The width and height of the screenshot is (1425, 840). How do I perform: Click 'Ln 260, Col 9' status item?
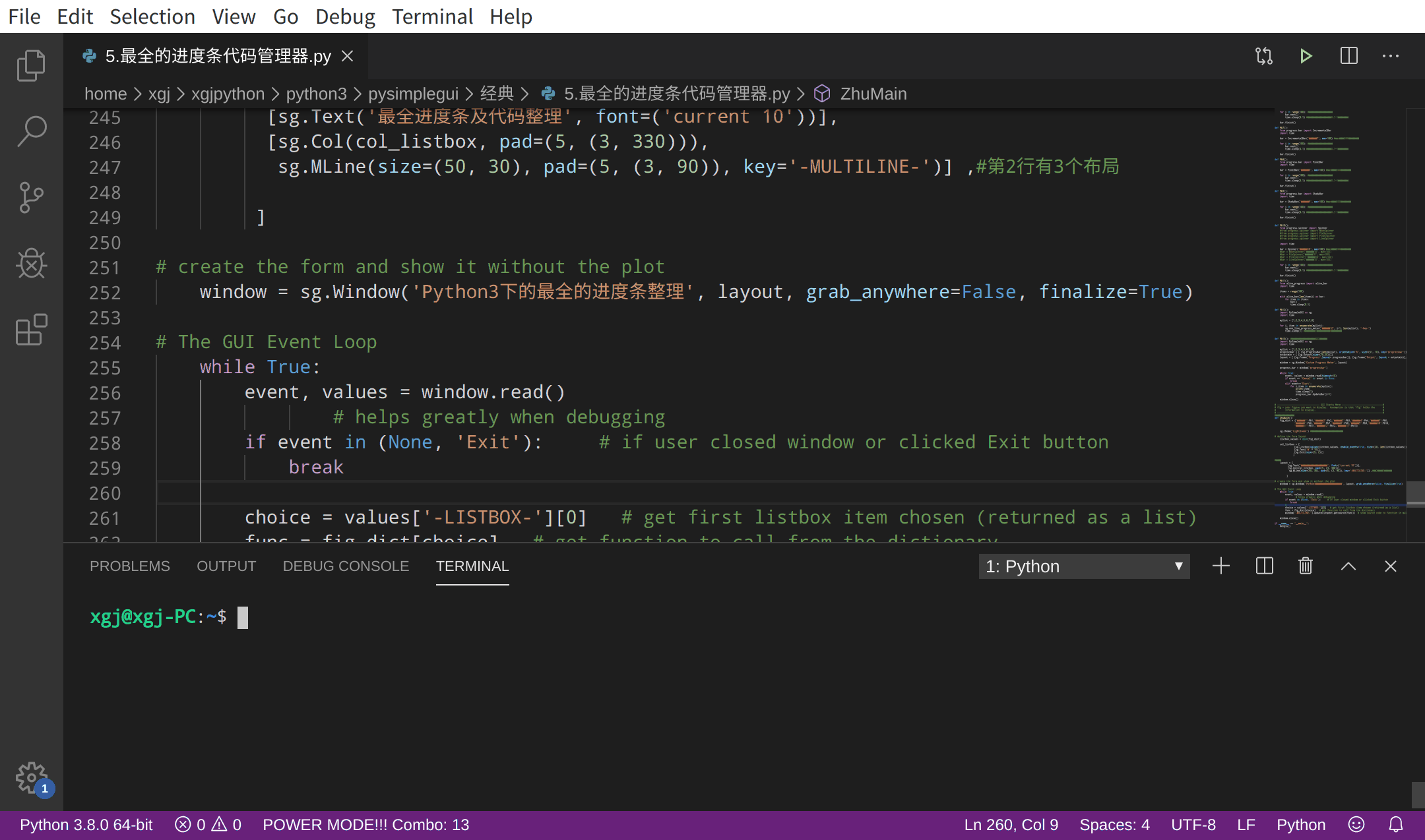tap(1011, 825)
